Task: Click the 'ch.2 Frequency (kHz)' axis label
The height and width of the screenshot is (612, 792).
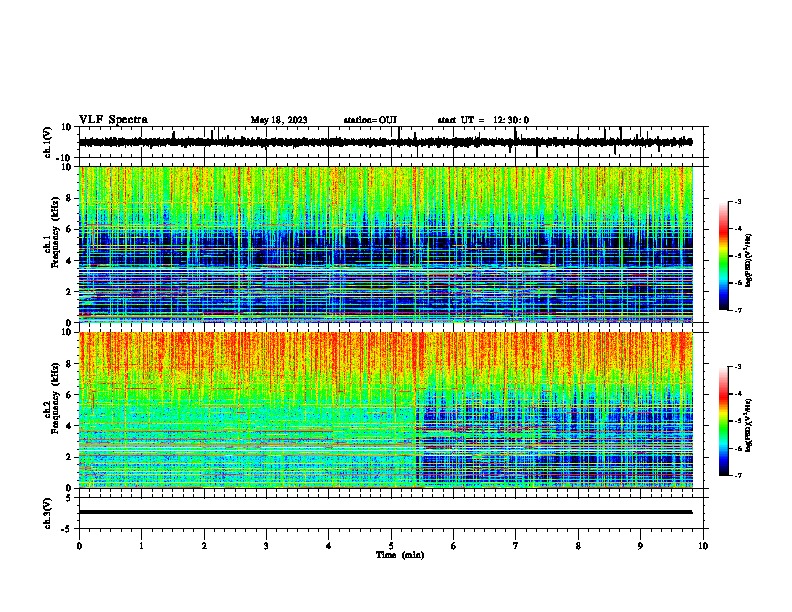Action: 51,398
